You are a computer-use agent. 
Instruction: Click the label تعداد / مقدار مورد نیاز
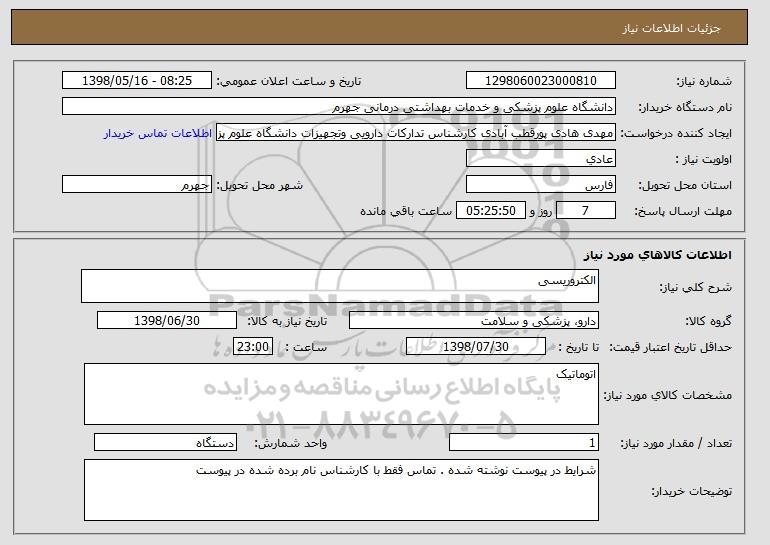click(x=676, y=443)
